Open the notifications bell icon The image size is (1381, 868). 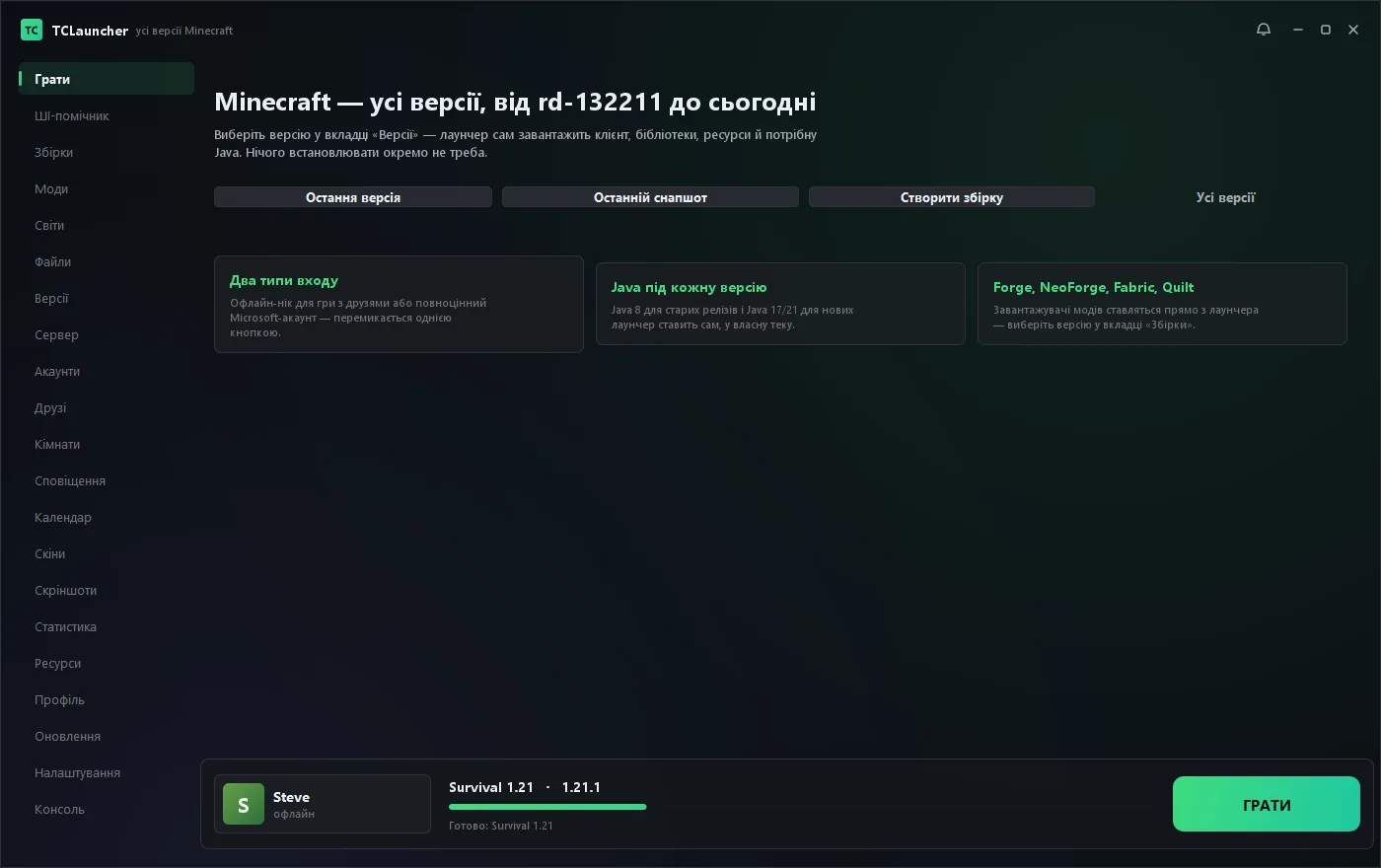(x=1264, y=30)
